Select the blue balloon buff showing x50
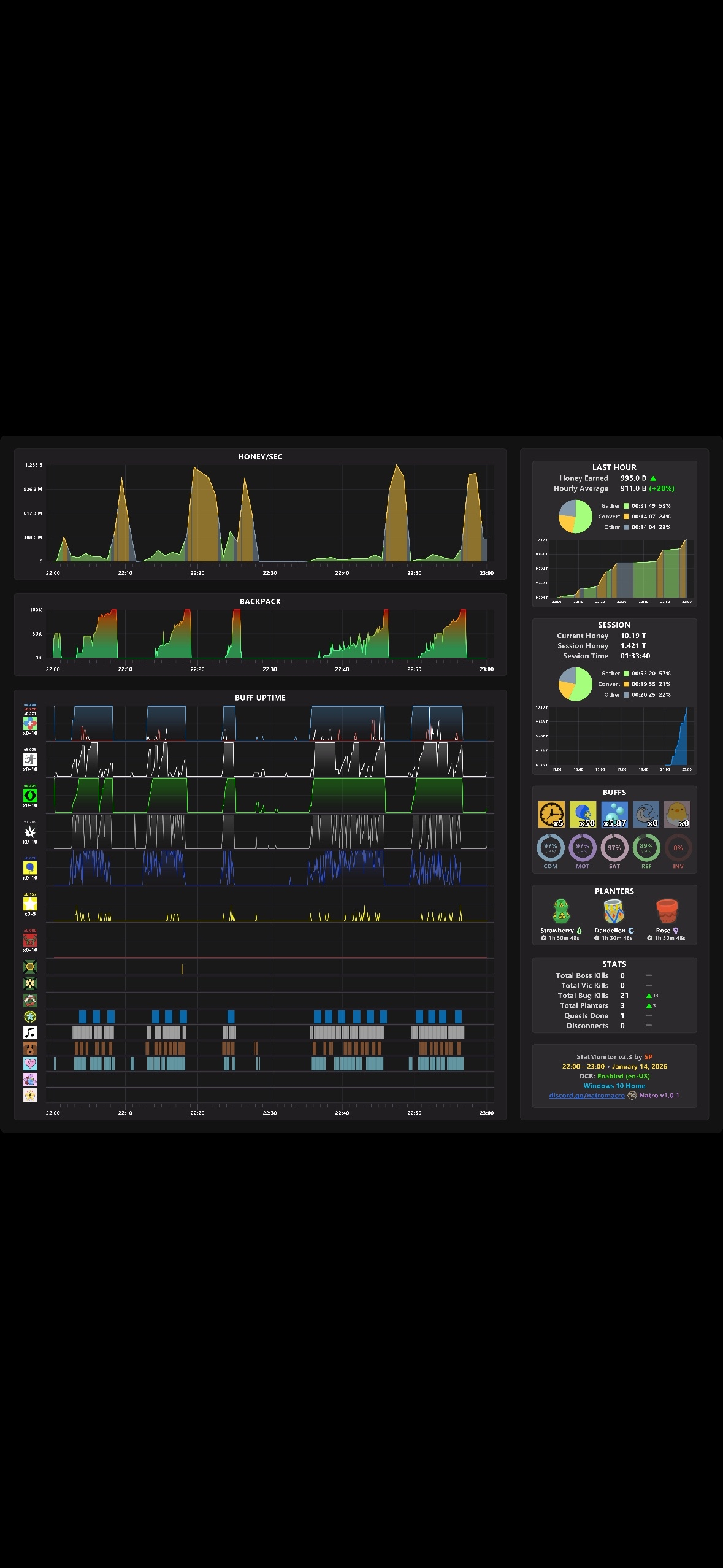Image resolution: width=723 pixels, height=1568 pixels. click(x=583, y=814)
